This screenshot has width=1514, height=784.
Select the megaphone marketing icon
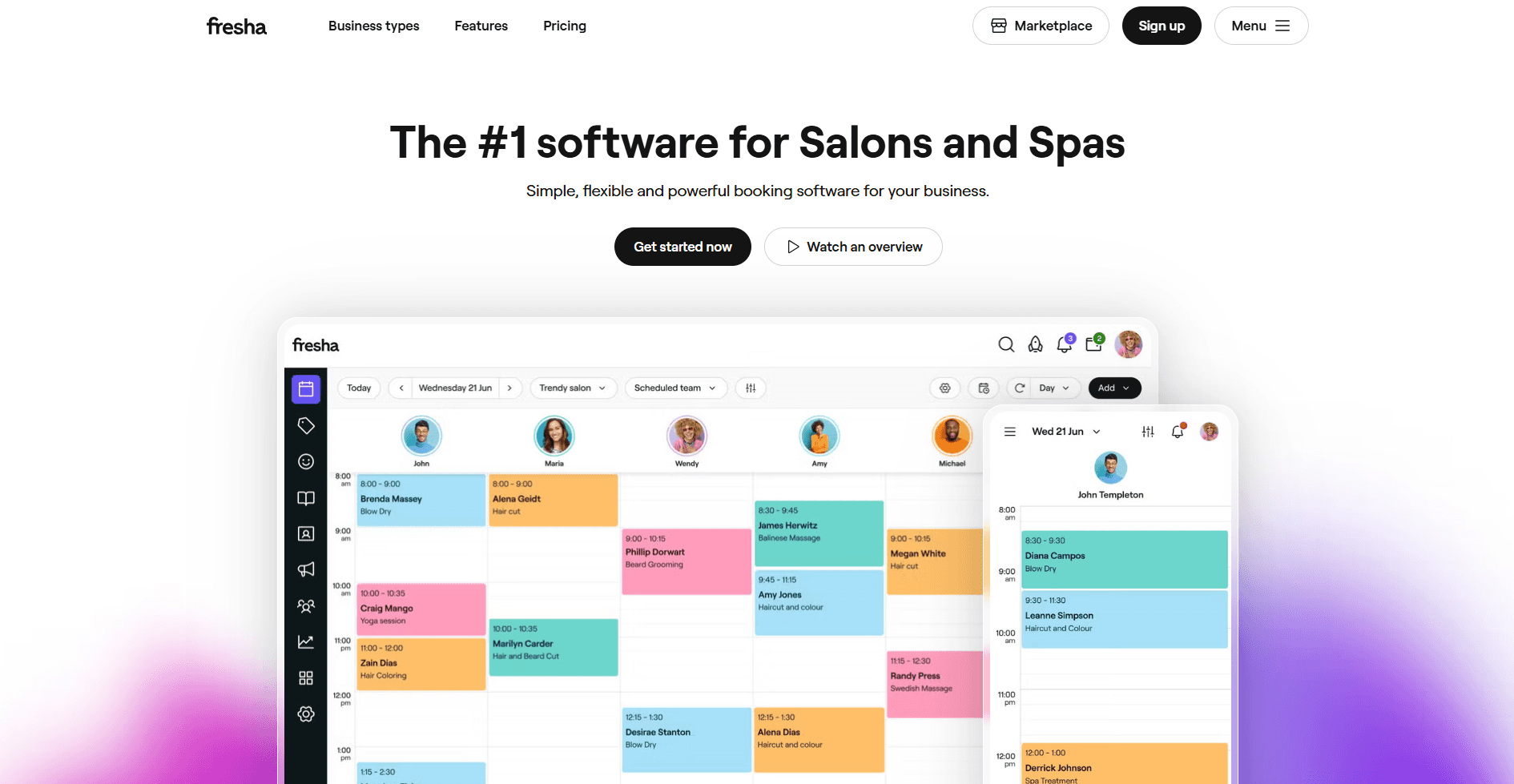pyautogui.click(x=306, y=569)
